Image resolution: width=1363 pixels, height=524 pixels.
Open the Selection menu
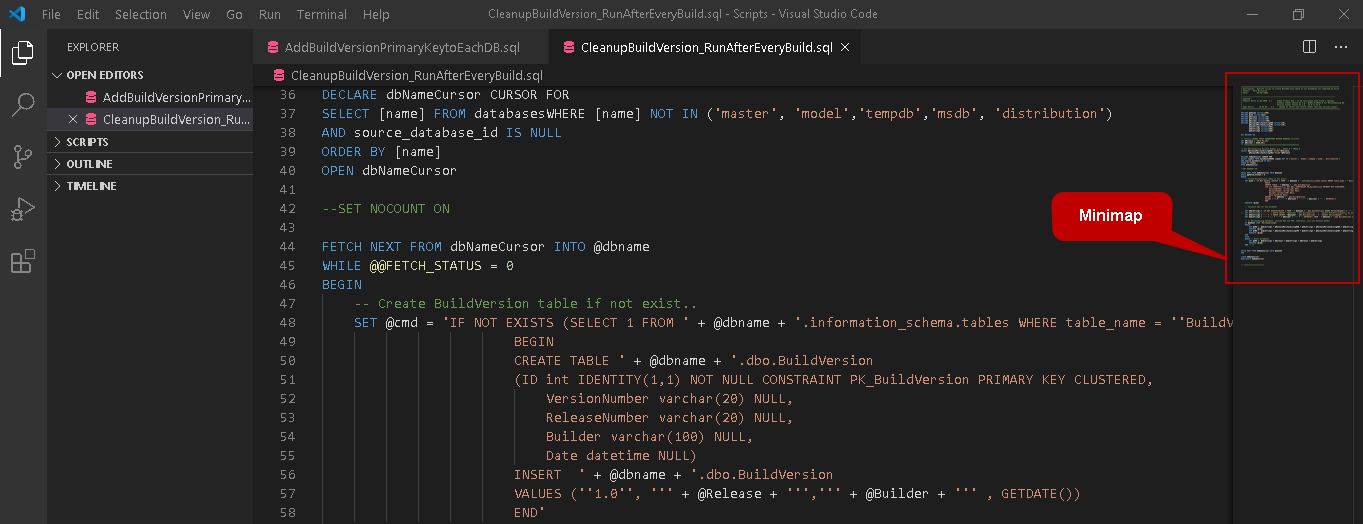coord(141,14)
